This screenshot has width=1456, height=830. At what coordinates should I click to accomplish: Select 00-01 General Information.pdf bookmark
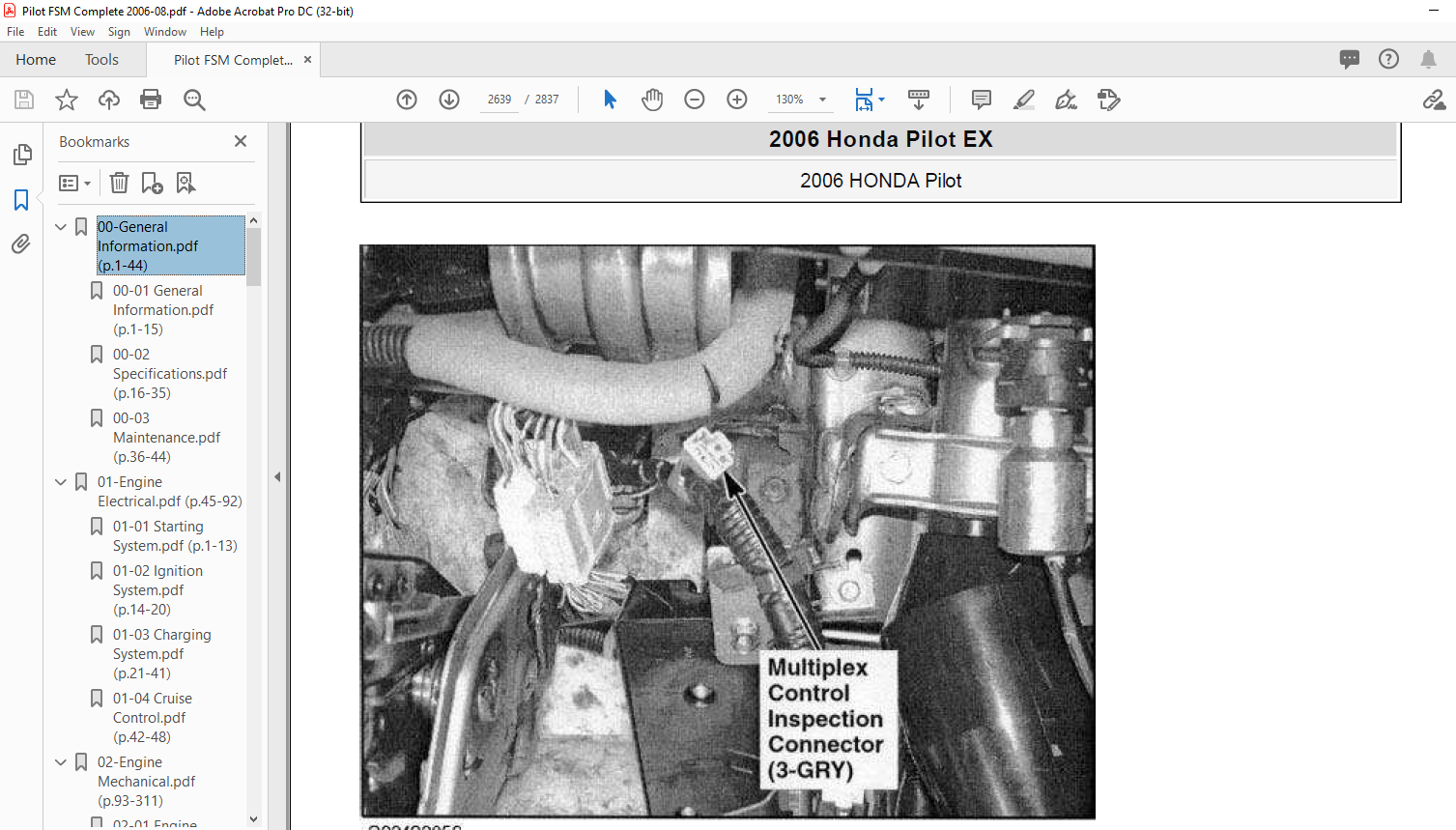click(x=163, y=310)
